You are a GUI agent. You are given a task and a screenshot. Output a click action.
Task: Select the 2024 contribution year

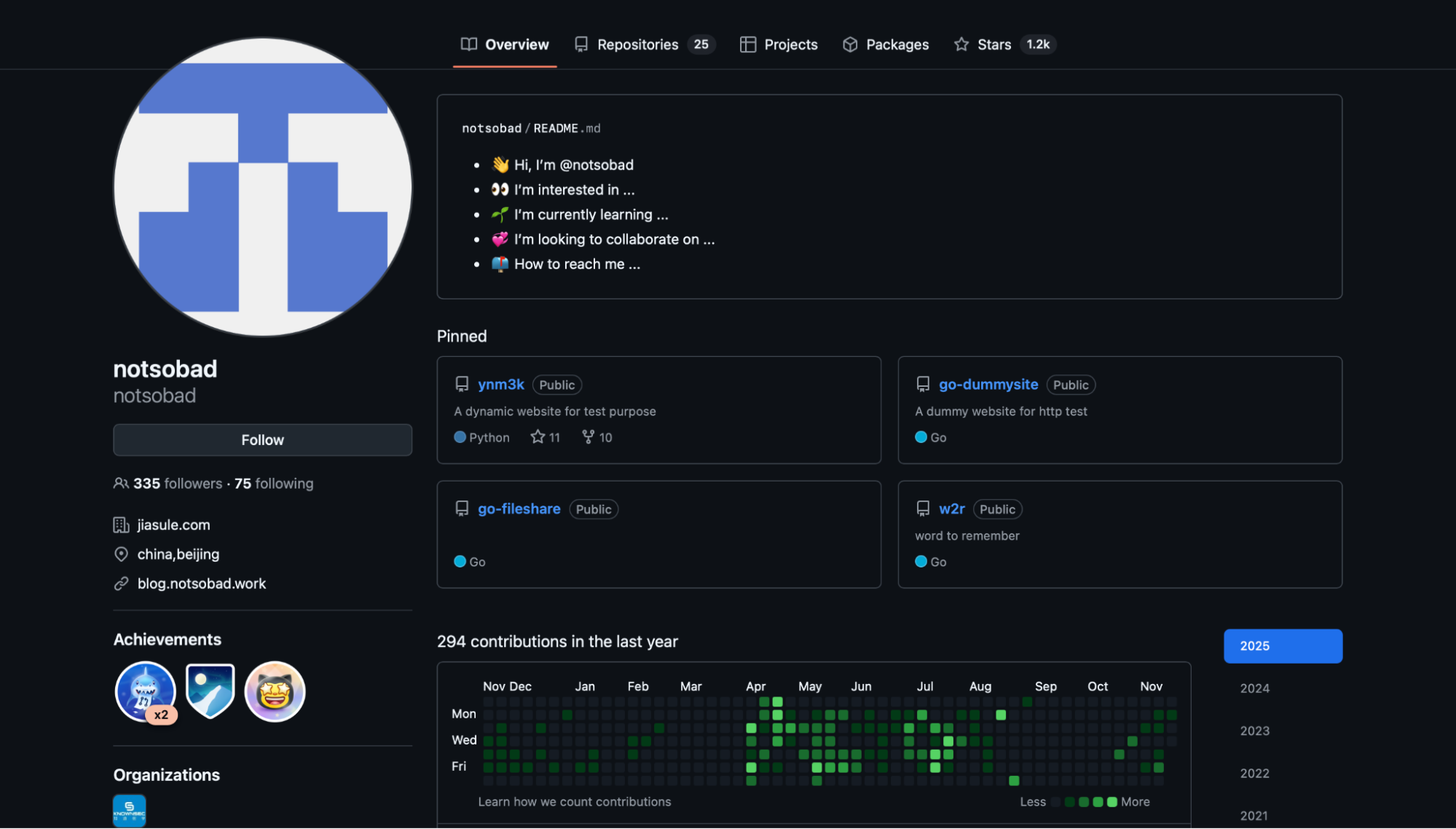point(1254,688)
